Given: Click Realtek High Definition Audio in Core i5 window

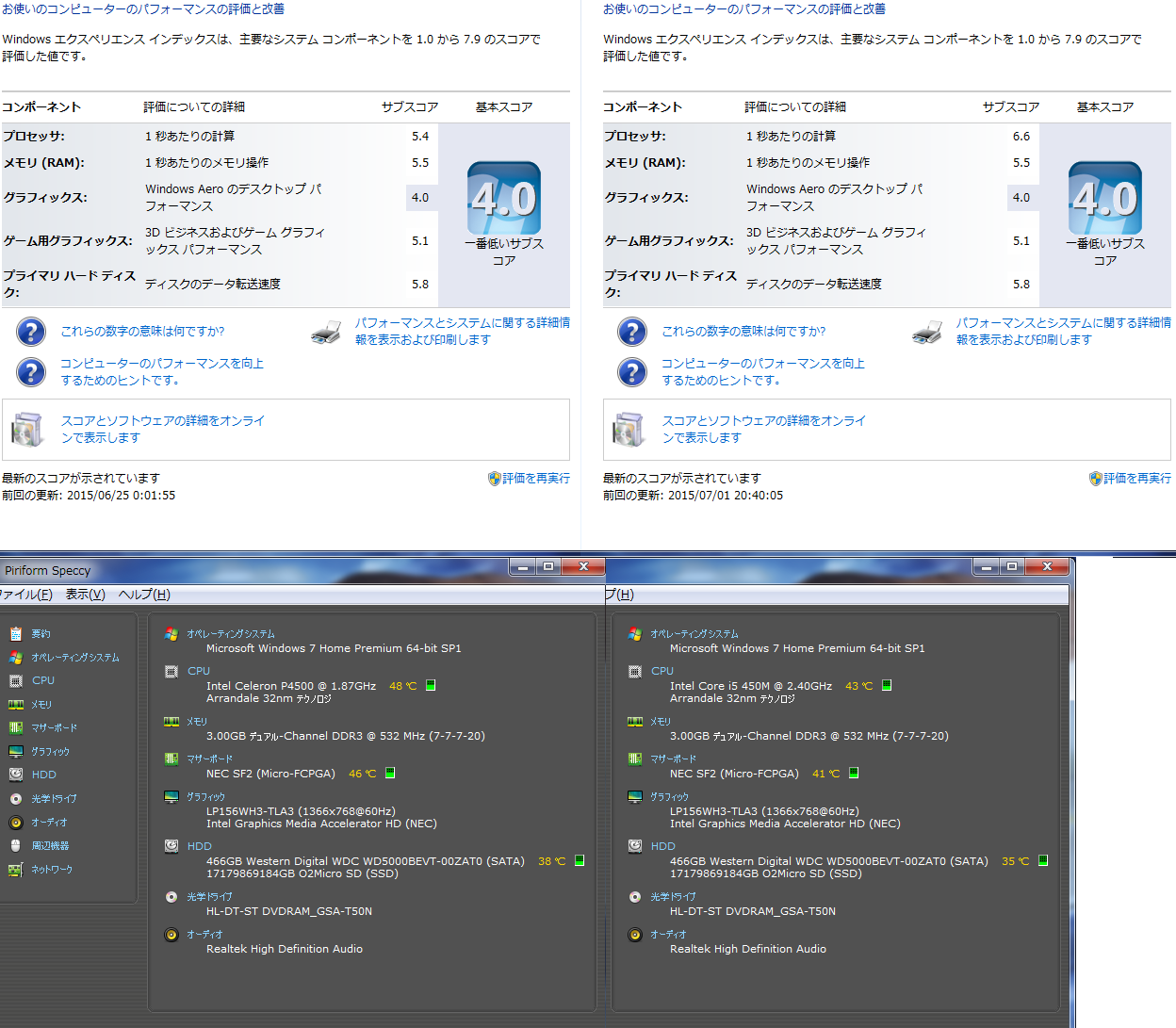Looking at the screenshot, I should click(748, 949).
